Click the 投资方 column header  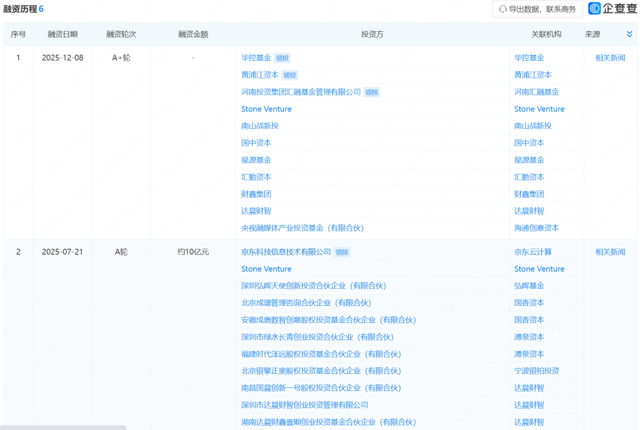pyautogui.click(x=372, y=34)
